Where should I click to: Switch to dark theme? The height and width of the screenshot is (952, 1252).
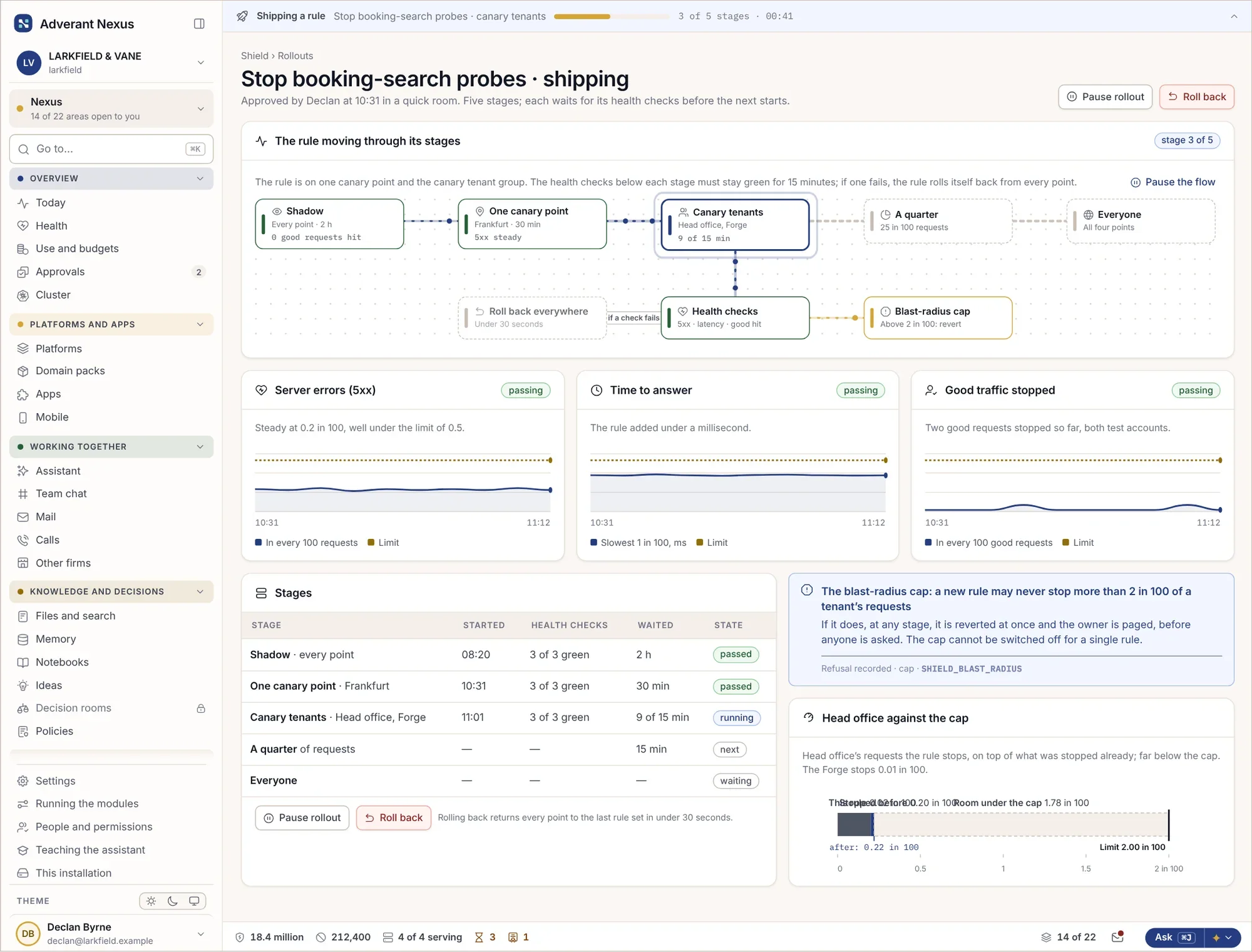[x=173, y=901]
